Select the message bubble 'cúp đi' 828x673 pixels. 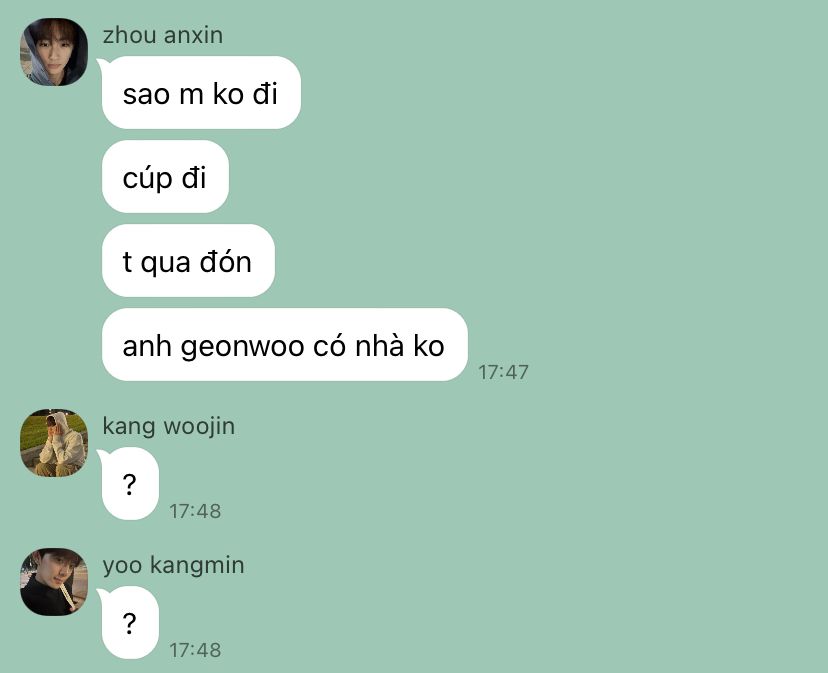pos(165,177)
